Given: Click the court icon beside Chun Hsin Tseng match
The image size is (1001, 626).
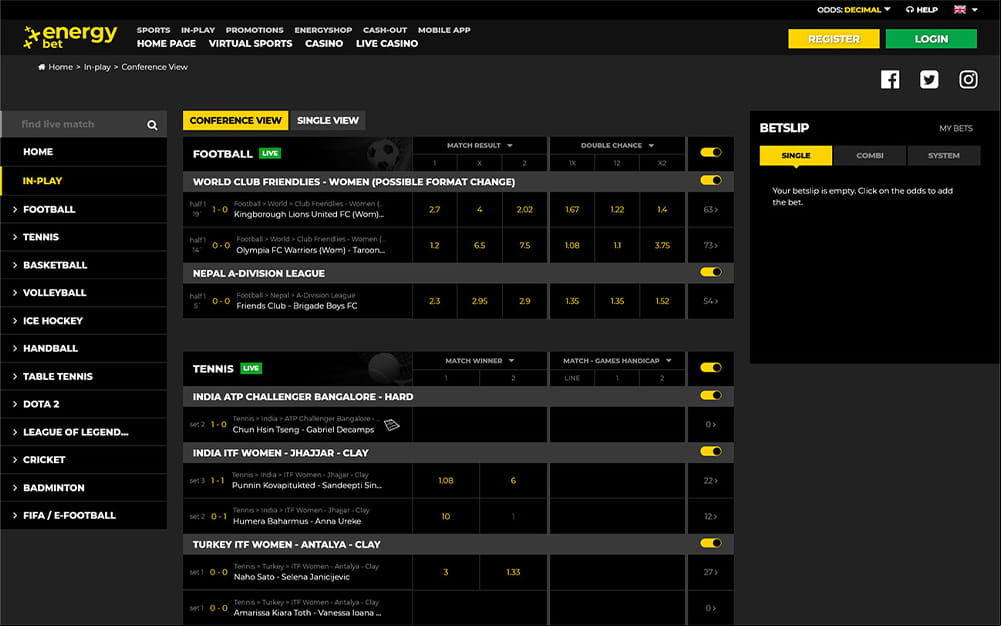Looking at the screenshot, I should coord(392,424).
